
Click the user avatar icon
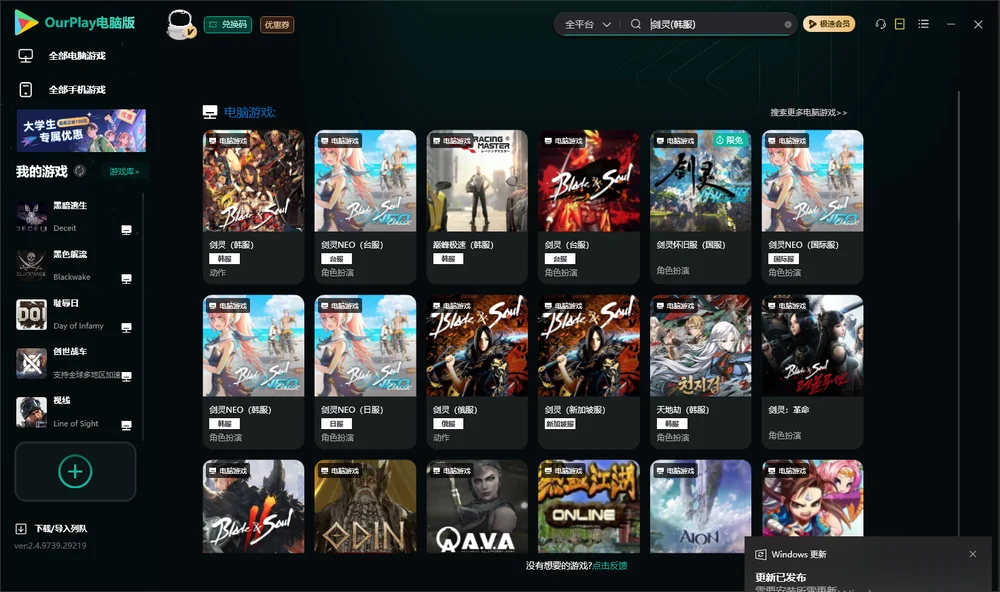point(180,24)
